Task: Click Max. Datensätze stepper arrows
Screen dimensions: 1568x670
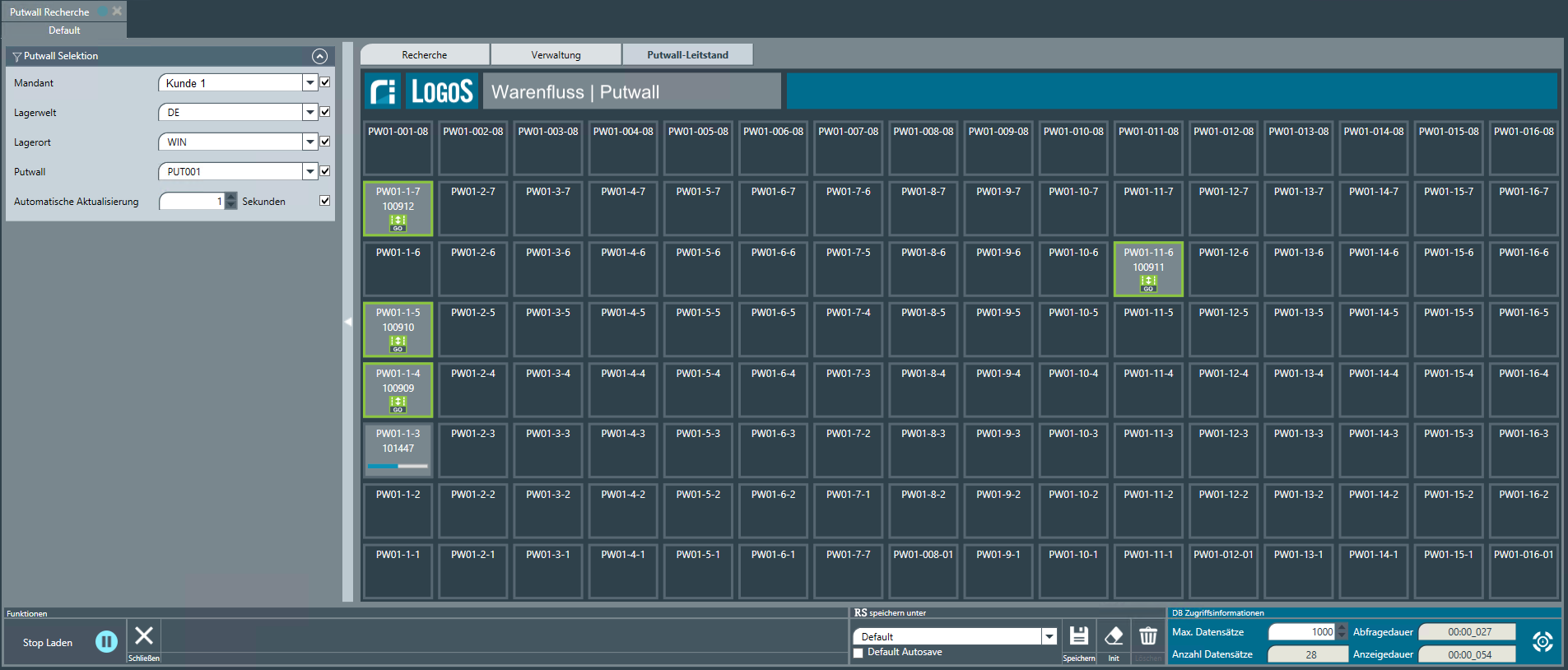Action: click(x=1342, y=631)
